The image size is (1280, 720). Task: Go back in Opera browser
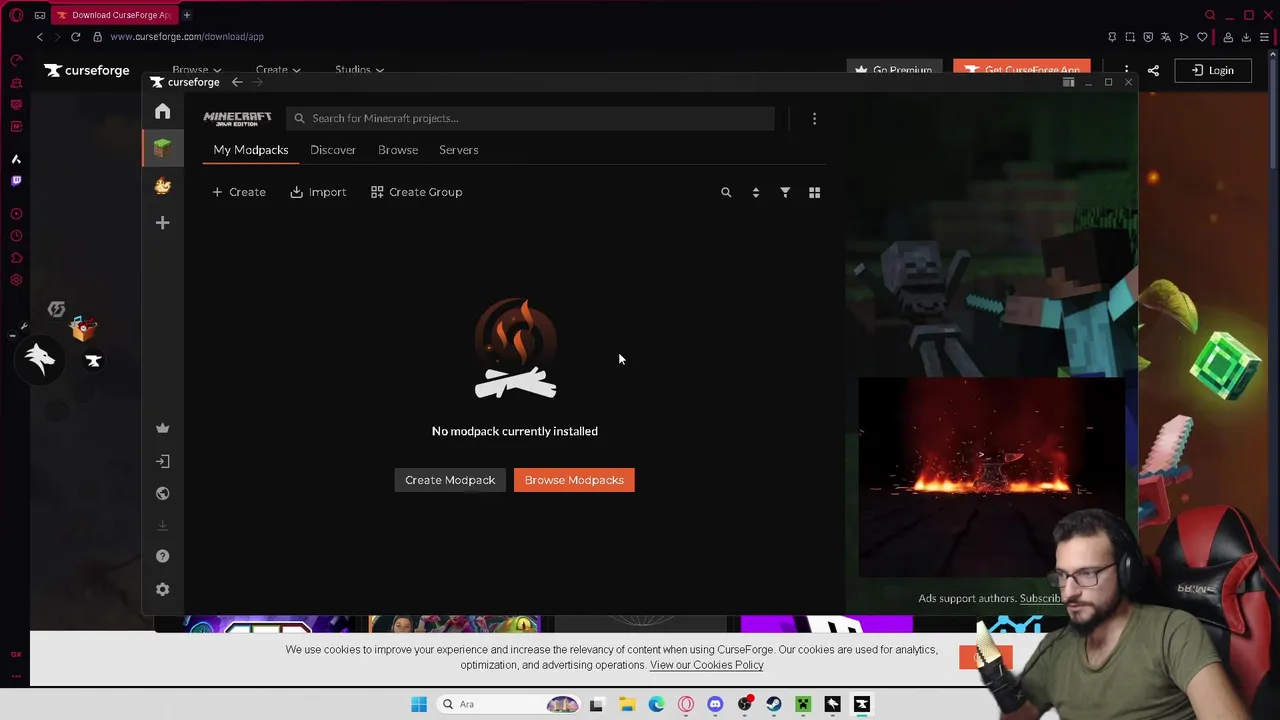(x=39, y=37)
